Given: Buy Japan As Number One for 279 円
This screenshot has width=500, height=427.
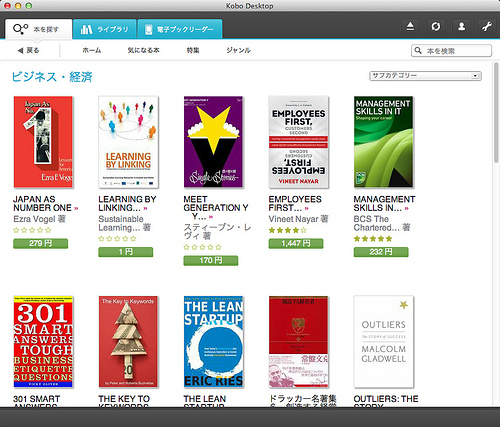Looking at the screenshot, I should click(x=40, y=243).
